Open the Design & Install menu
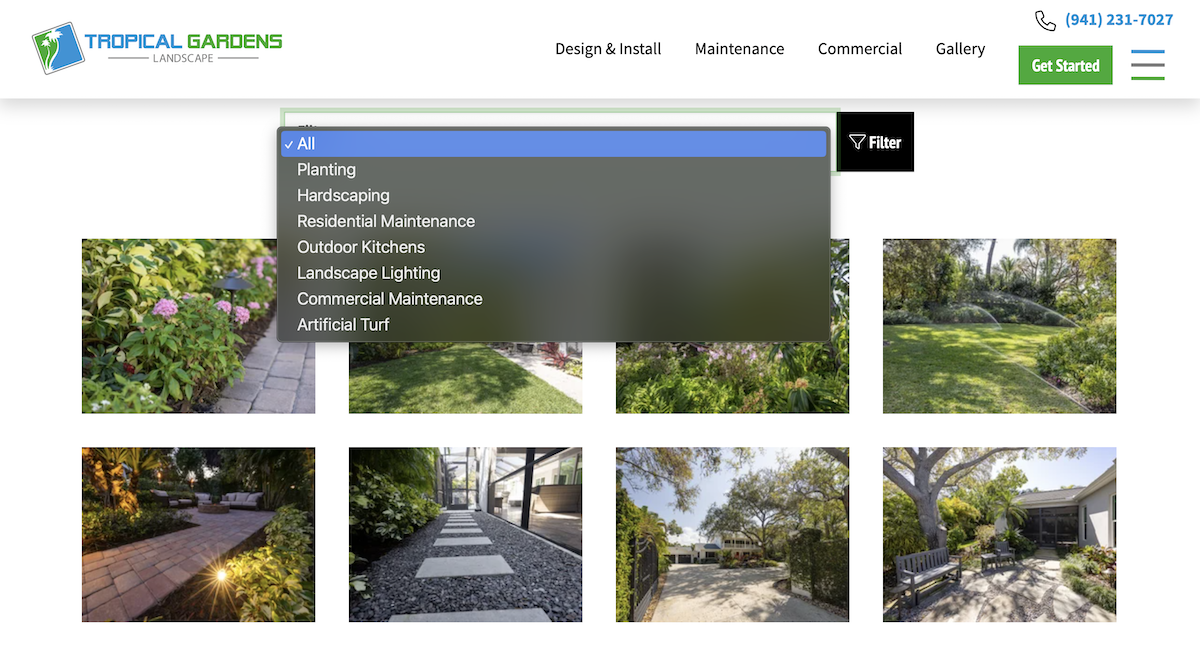Screen dimensions: 1200x649 (x=608, y=49)
